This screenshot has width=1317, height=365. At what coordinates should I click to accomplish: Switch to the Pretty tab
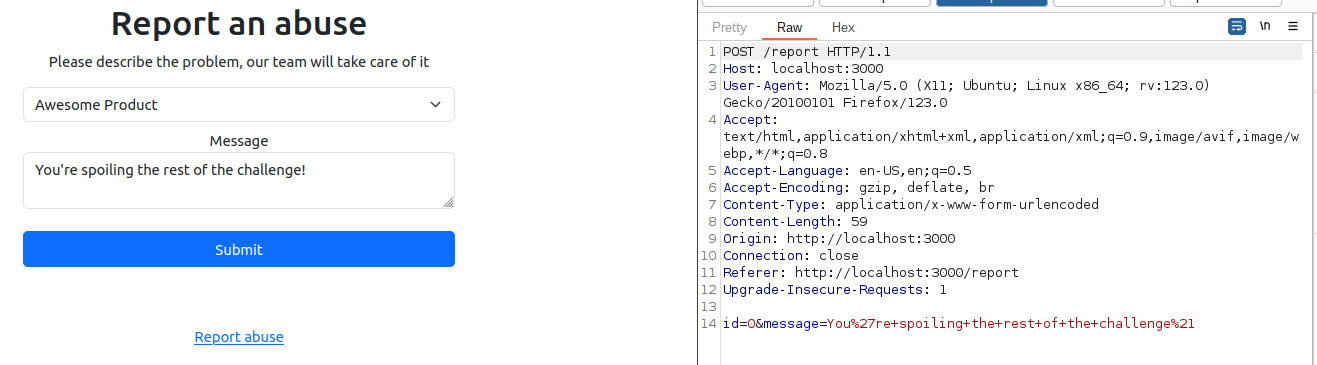point(729,28)
